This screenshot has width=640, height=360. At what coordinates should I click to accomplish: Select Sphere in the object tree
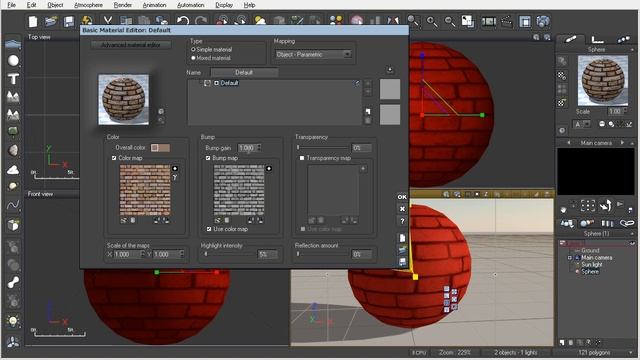click(590, 271)
